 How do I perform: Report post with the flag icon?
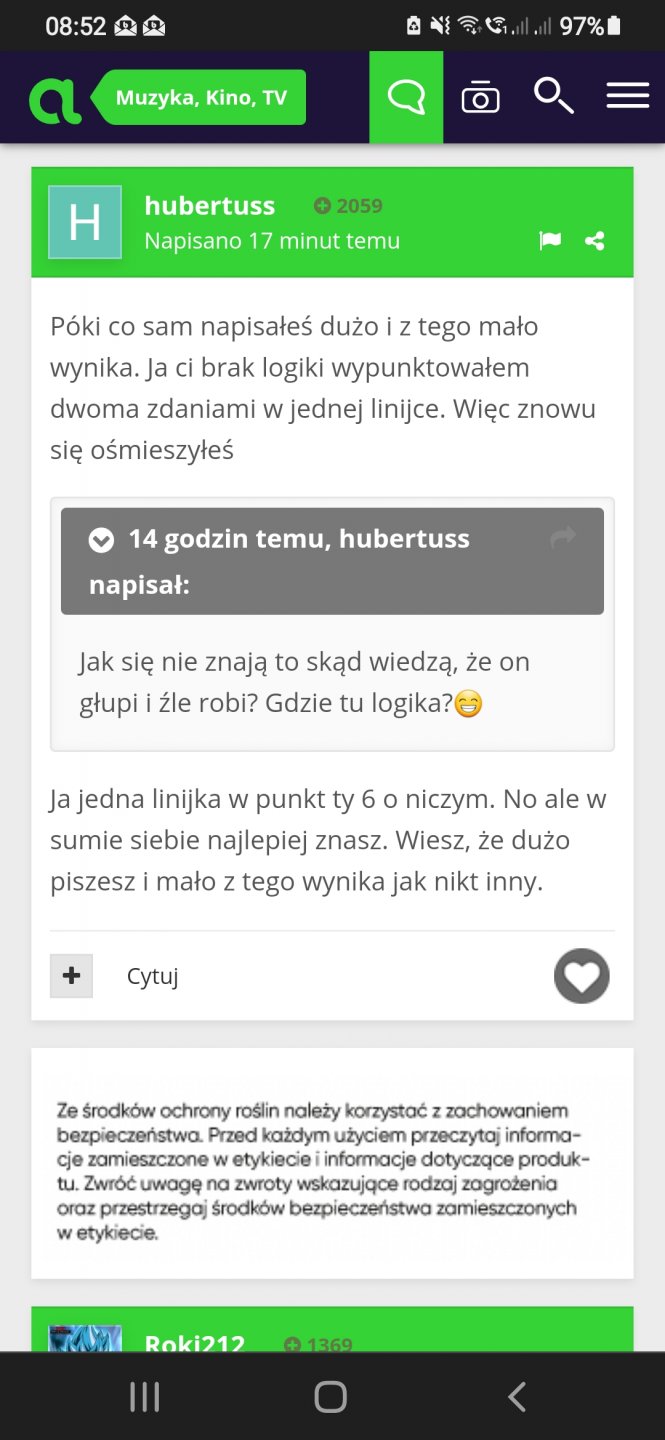point(550,241)
